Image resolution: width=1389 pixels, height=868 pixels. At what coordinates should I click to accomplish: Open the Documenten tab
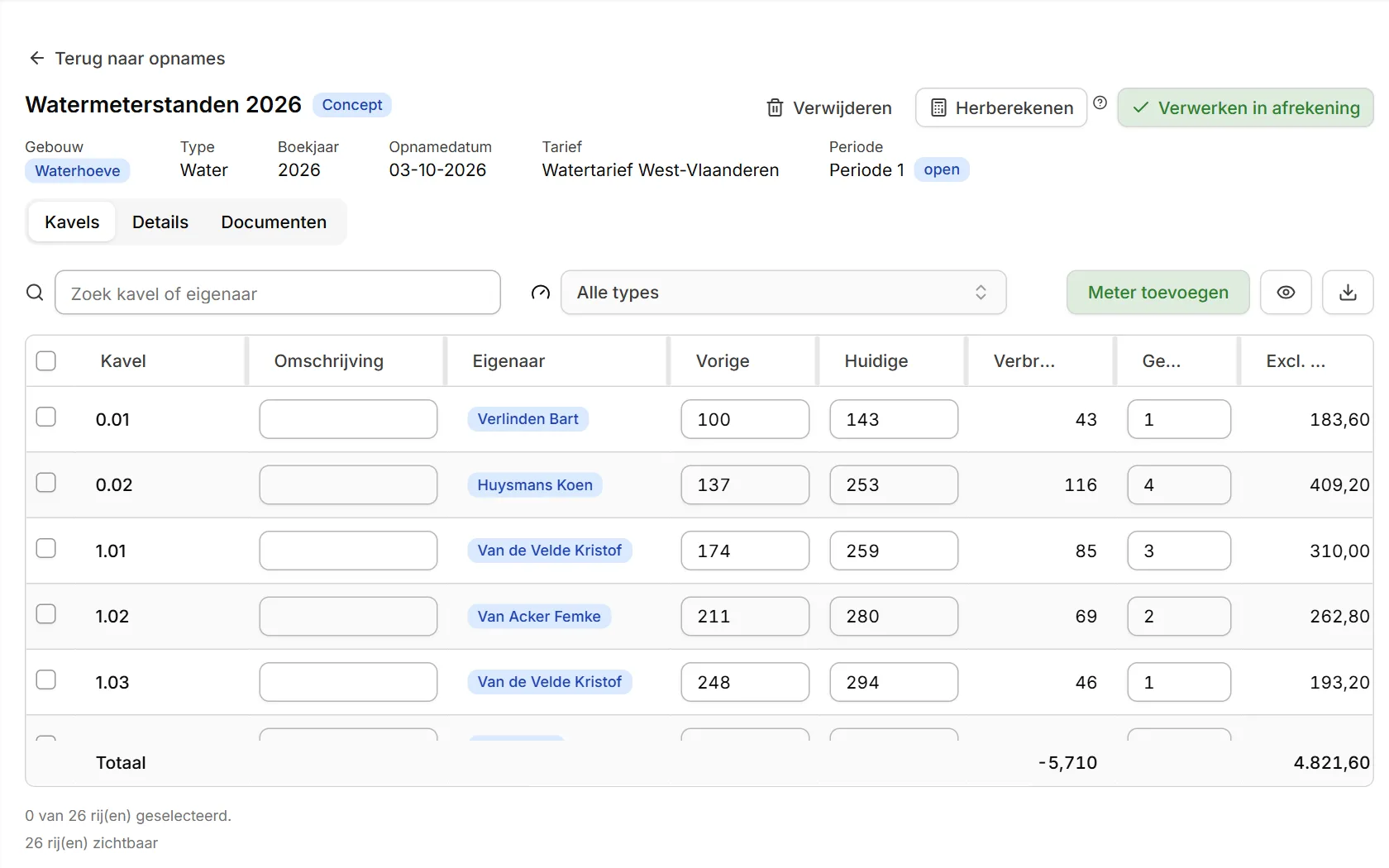coord(274,222)
